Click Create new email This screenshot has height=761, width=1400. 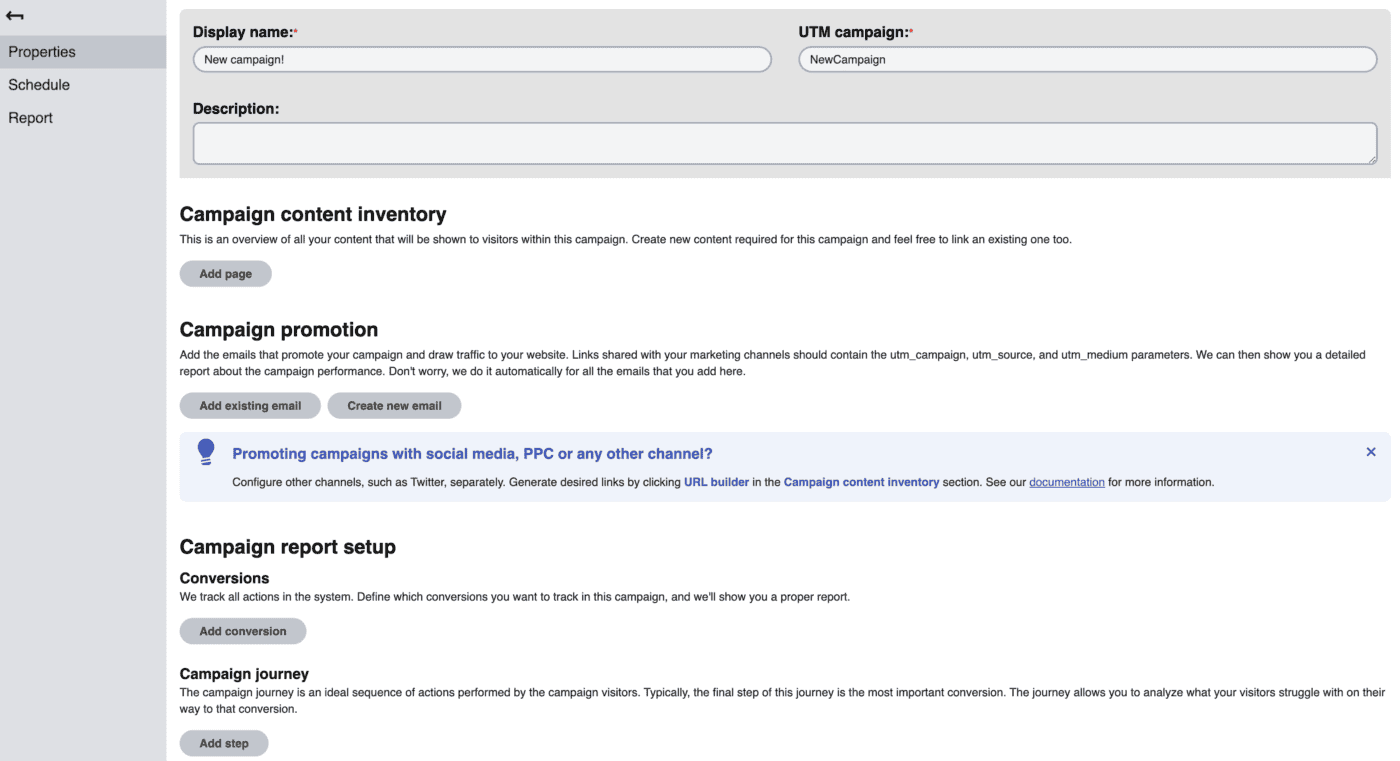[394, 406]
